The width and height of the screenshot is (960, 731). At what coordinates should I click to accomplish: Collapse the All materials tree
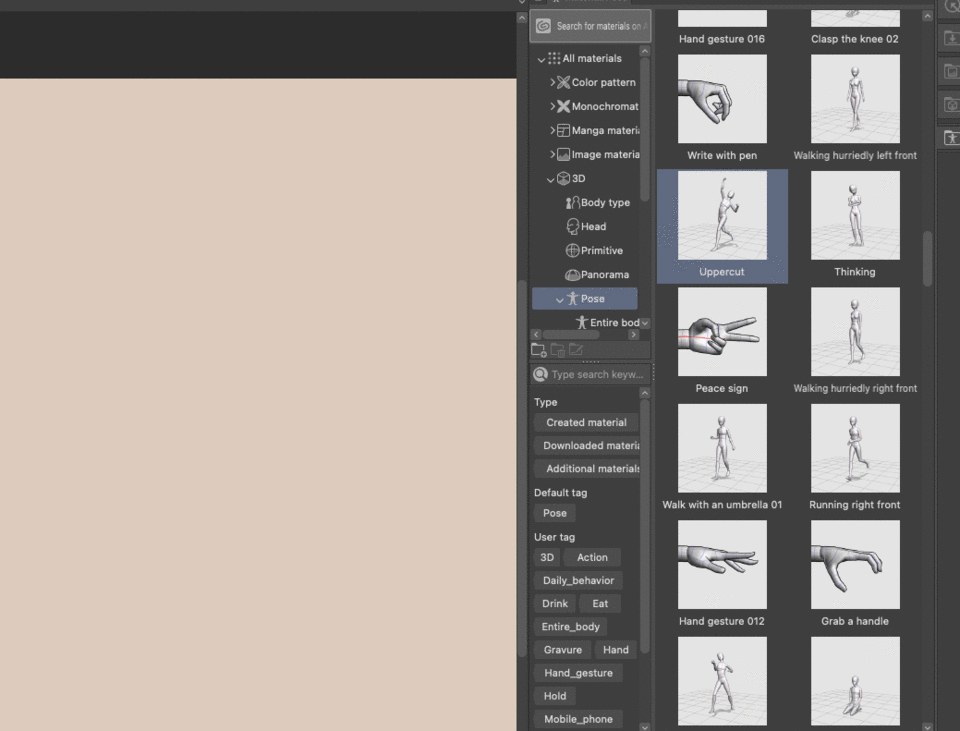(x=541, y=59)
